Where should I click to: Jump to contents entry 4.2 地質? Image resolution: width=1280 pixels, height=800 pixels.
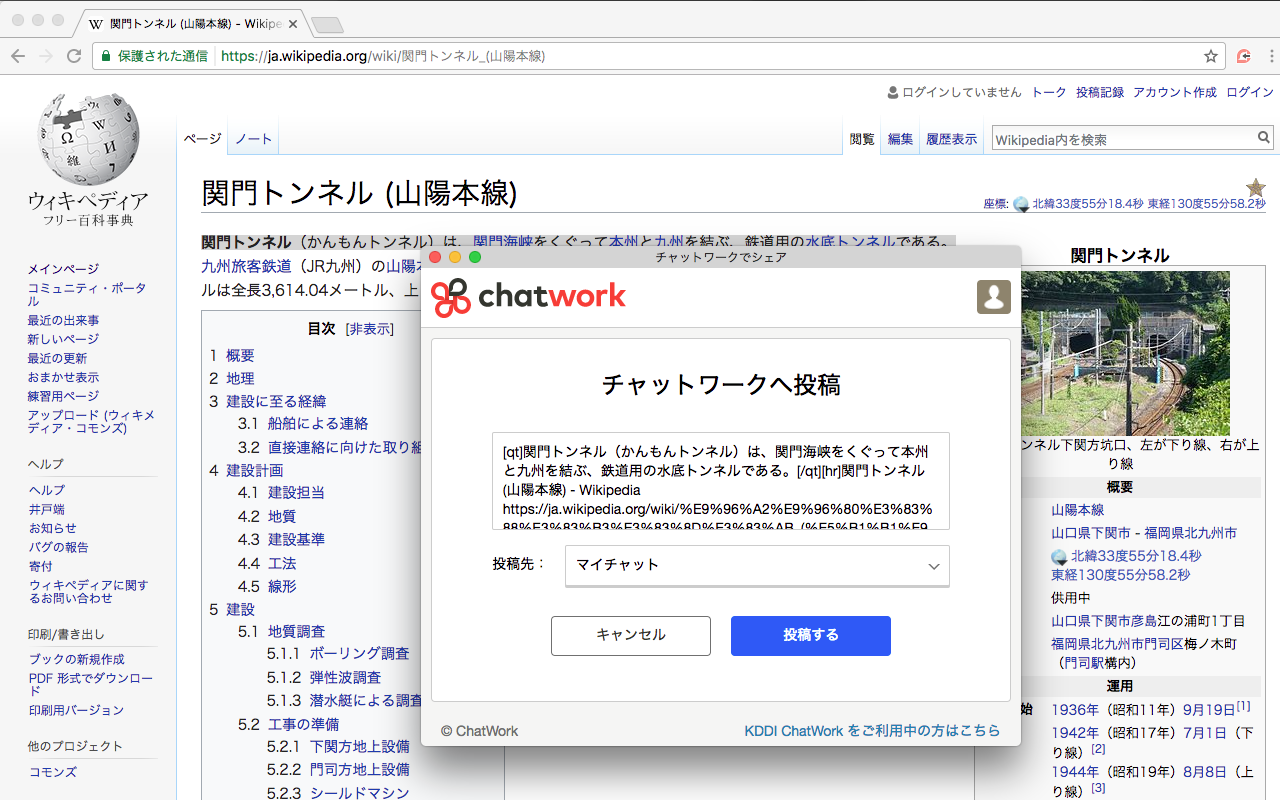coord(267,516)
